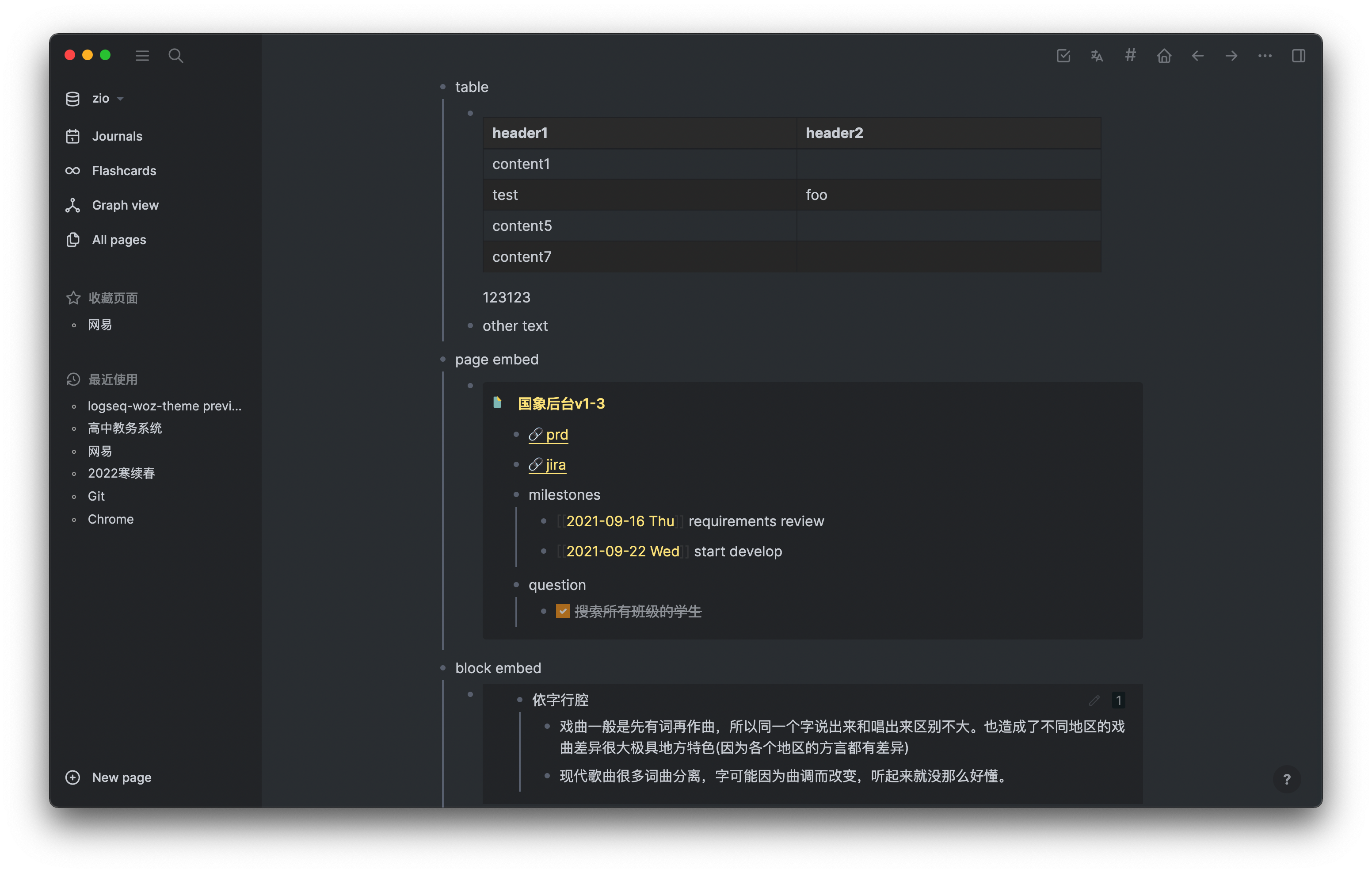Open the three-dots more menu

coord(1265,55)
